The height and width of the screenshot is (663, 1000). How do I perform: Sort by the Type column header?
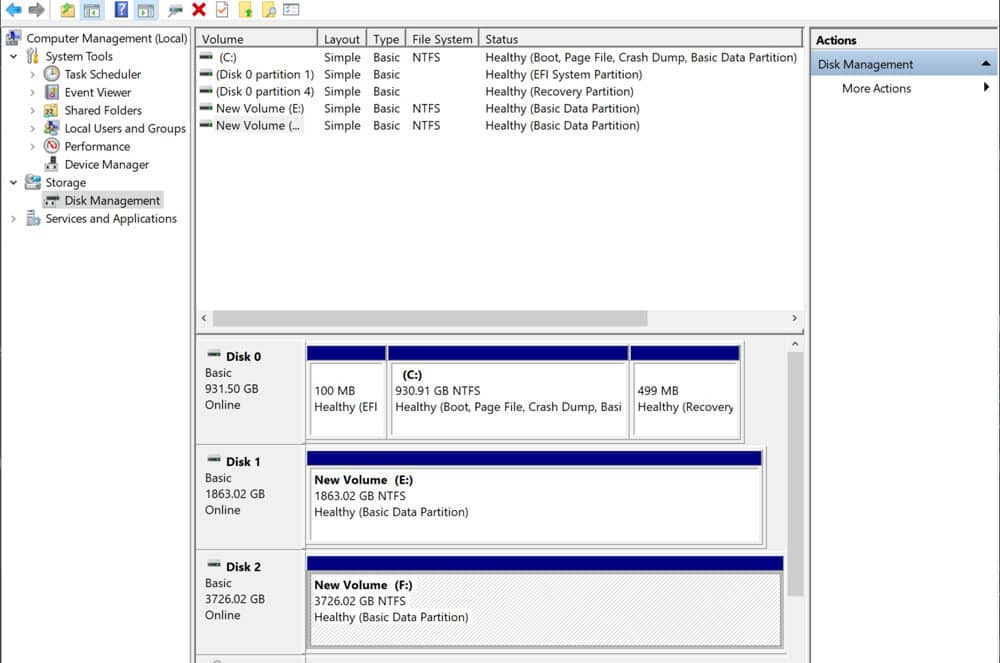(386, 38)
